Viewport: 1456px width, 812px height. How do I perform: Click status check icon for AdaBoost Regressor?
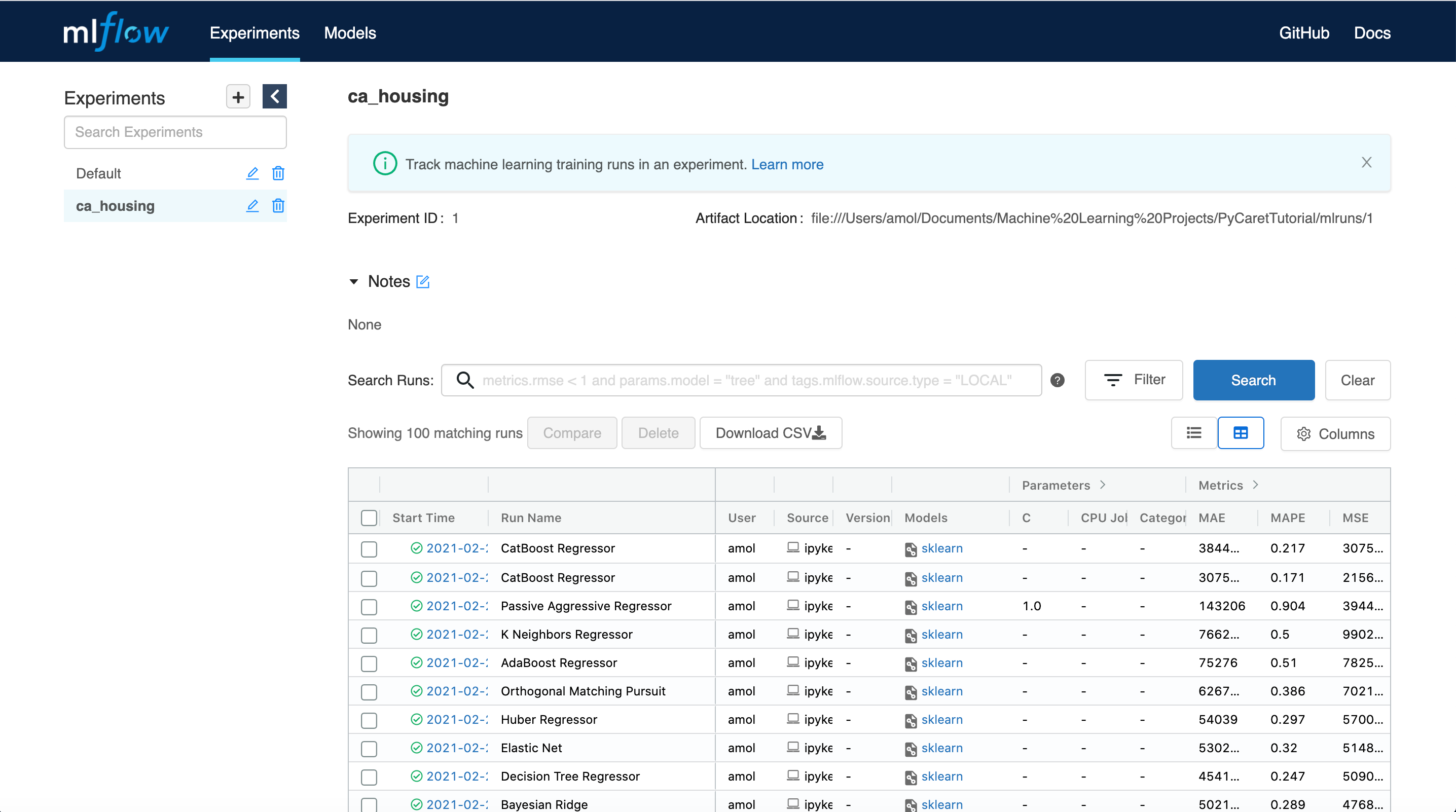tap(417, 663)
